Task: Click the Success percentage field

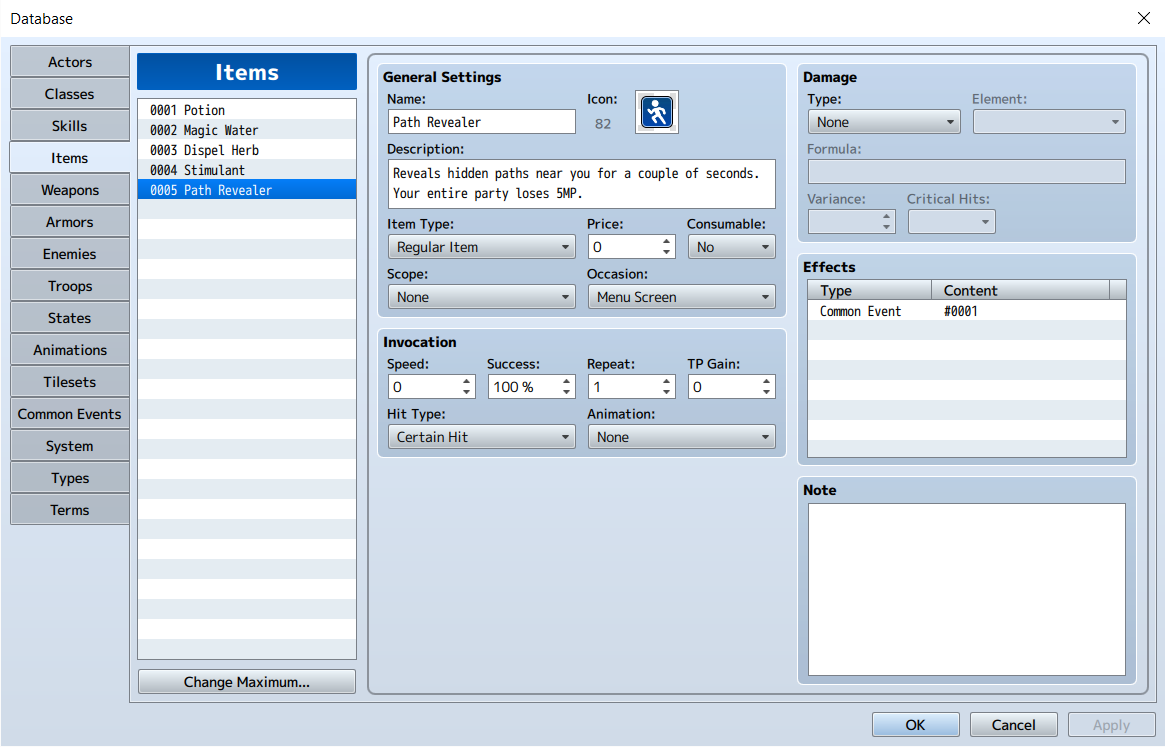Action: point(523,387)
